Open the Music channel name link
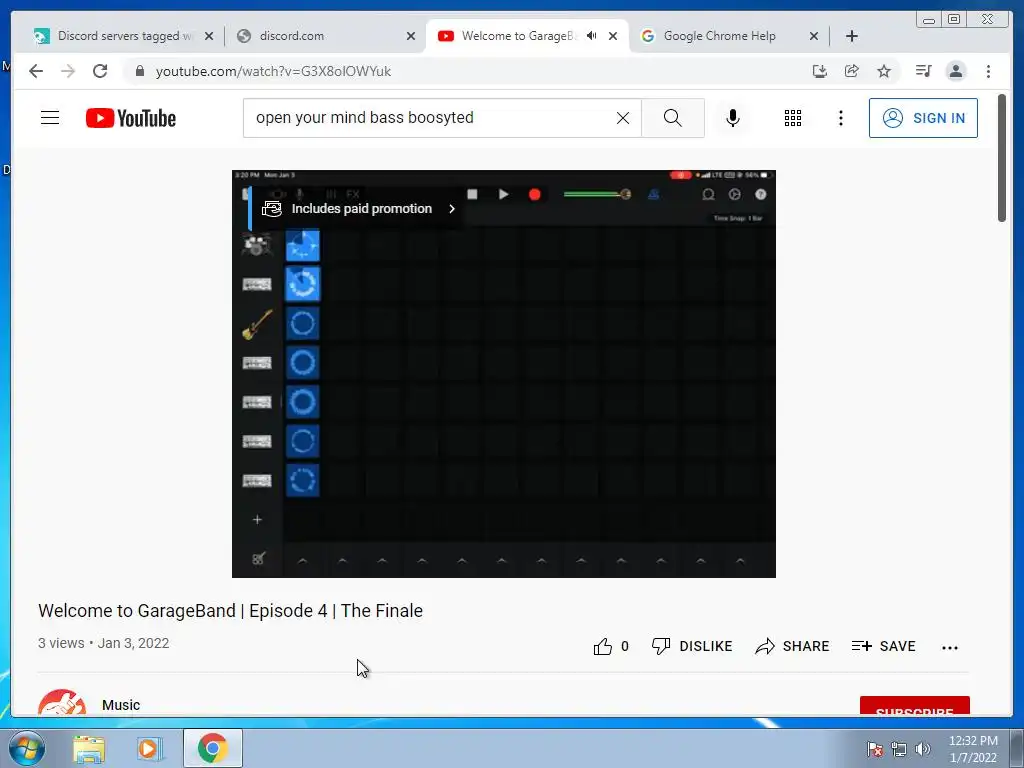 coord(121,705)
